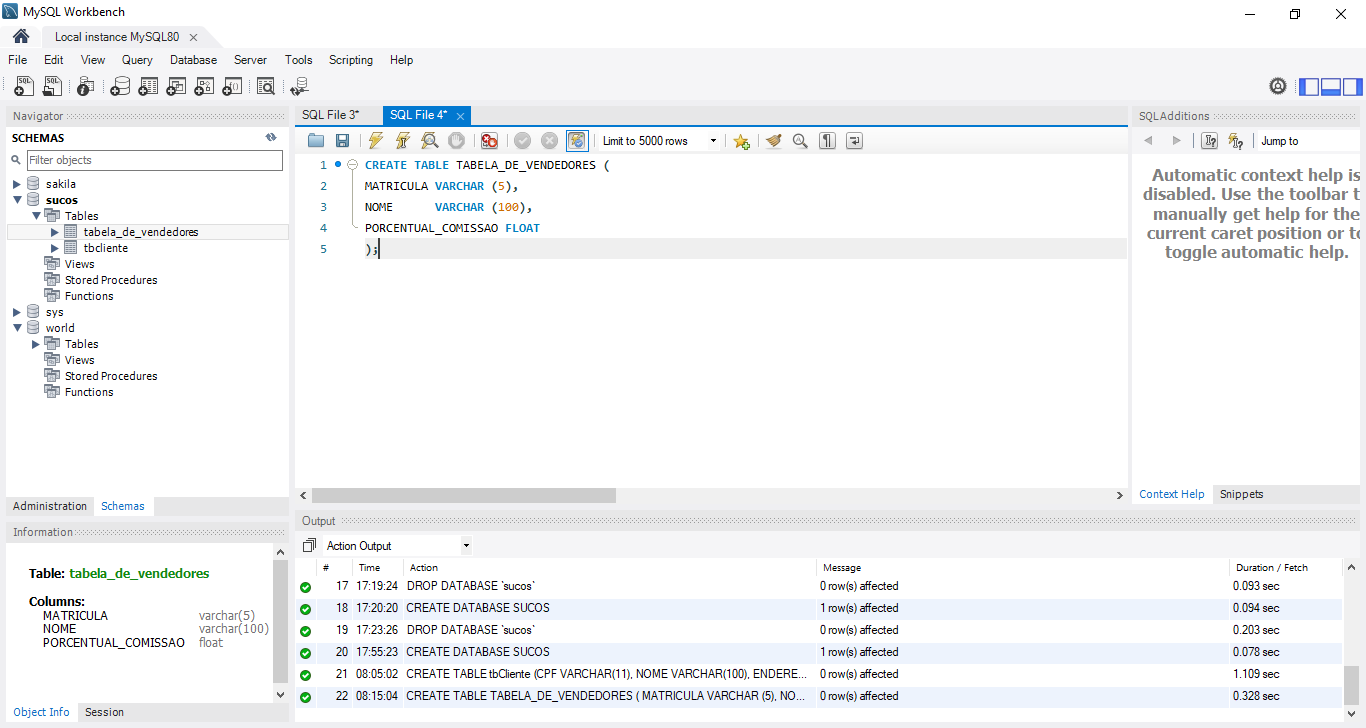Image resolution: width=1366 pixels, height=728 pixels.
Task: Click the Jump to help field
Action: tap(1310, 141)
